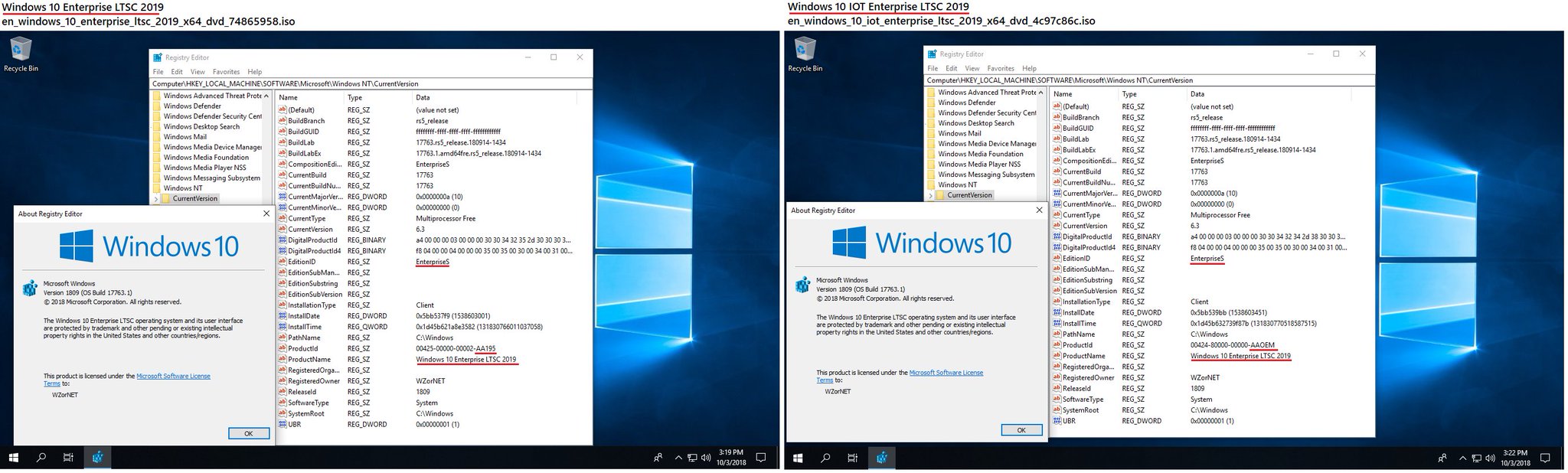The image size is (1568, 473).
Task: Open Action Center on the 3:22 PM taskbar
Action: (x=1545, y=458)
